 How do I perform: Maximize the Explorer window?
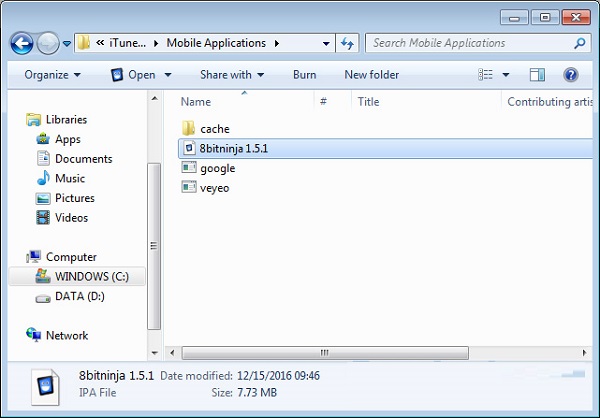pos(545,18)
